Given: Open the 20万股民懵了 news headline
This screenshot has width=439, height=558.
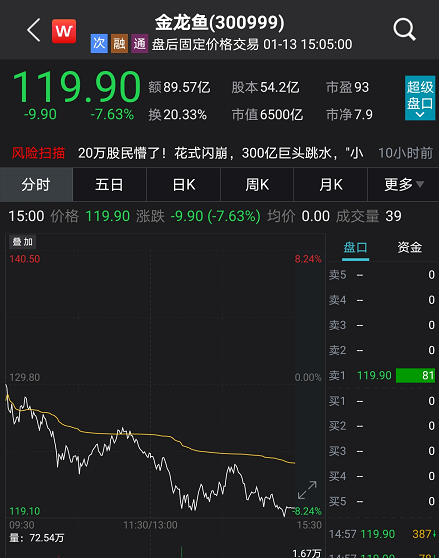Looking at the screenshot, I should (x=221, y=153).
